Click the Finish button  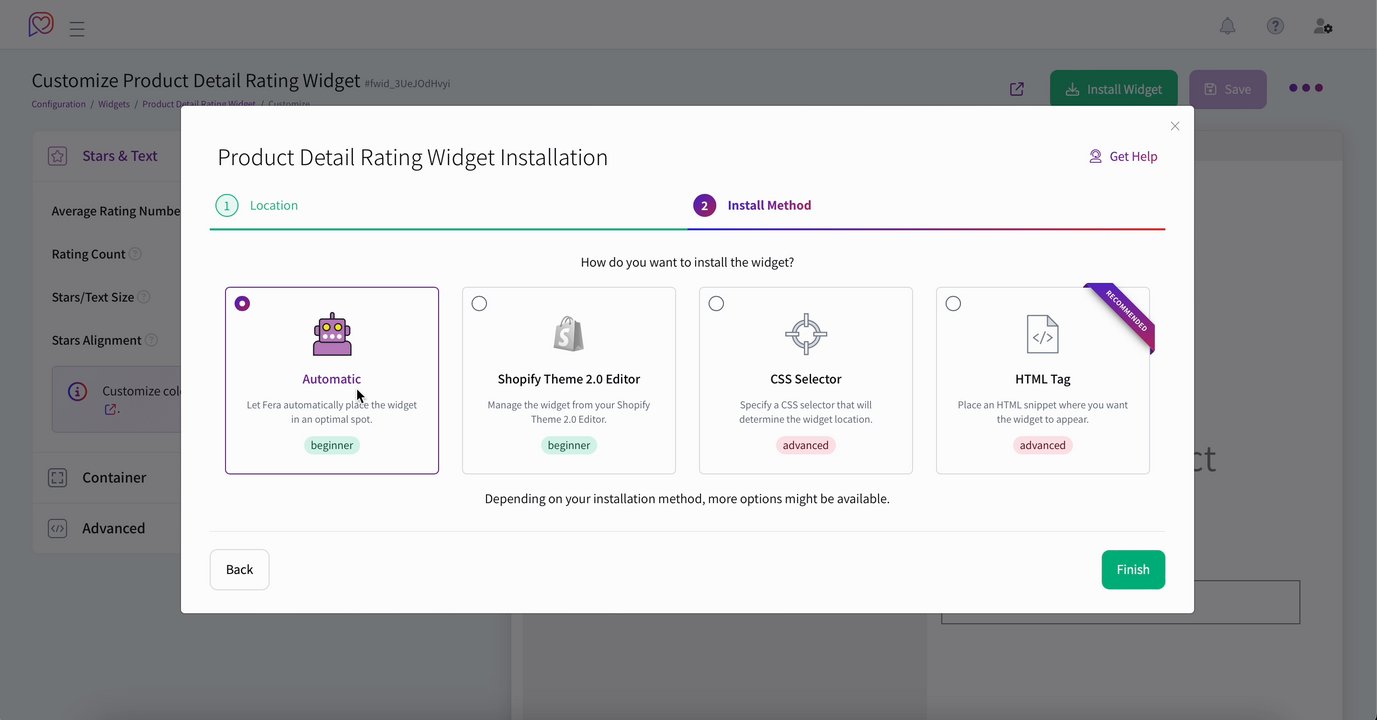pyautogui.click(x=1133, y=569)
